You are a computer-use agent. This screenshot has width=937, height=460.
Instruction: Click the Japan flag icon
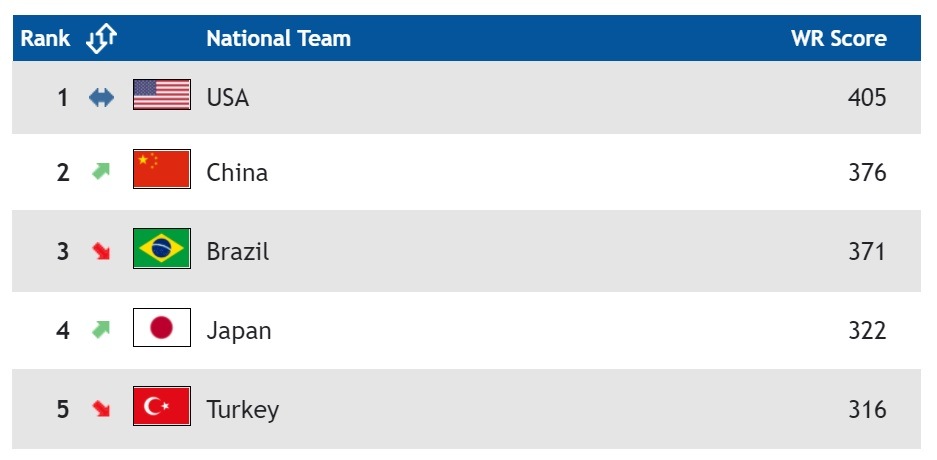(x=161, y=328)
